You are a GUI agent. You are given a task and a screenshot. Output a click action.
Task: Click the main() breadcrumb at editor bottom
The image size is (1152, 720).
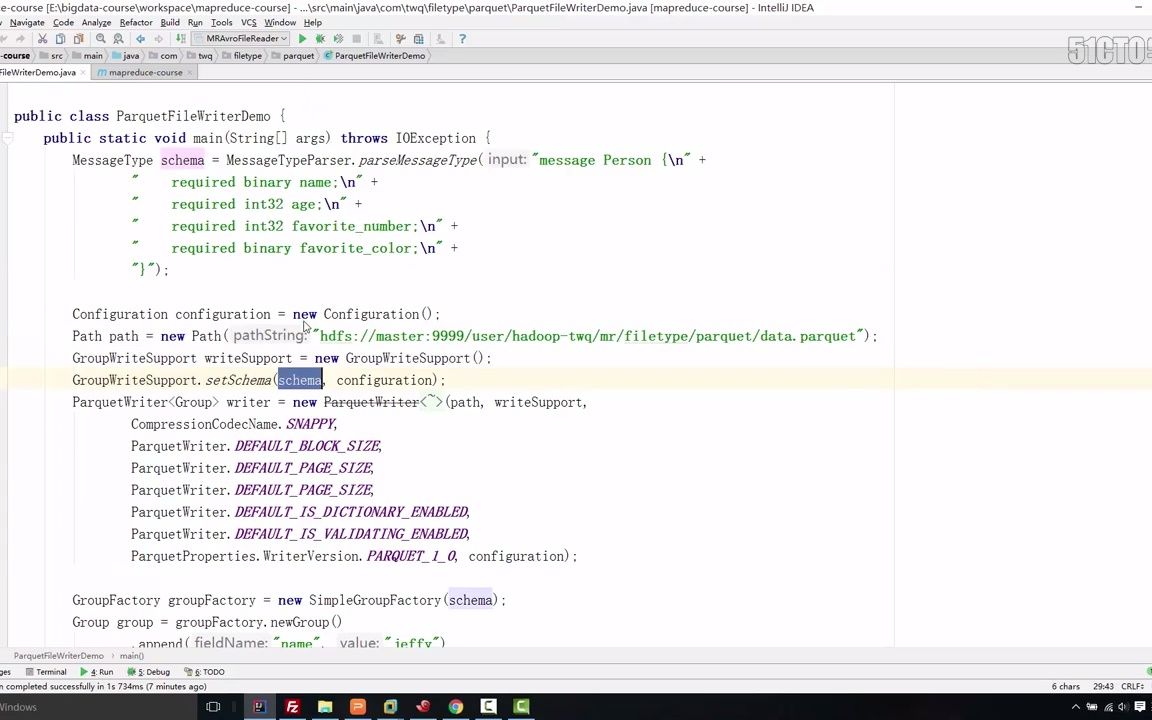pos(132,655)
